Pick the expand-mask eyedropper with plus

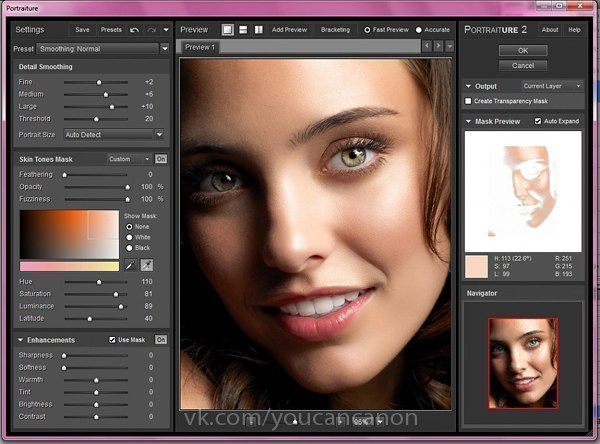(147, 264)
